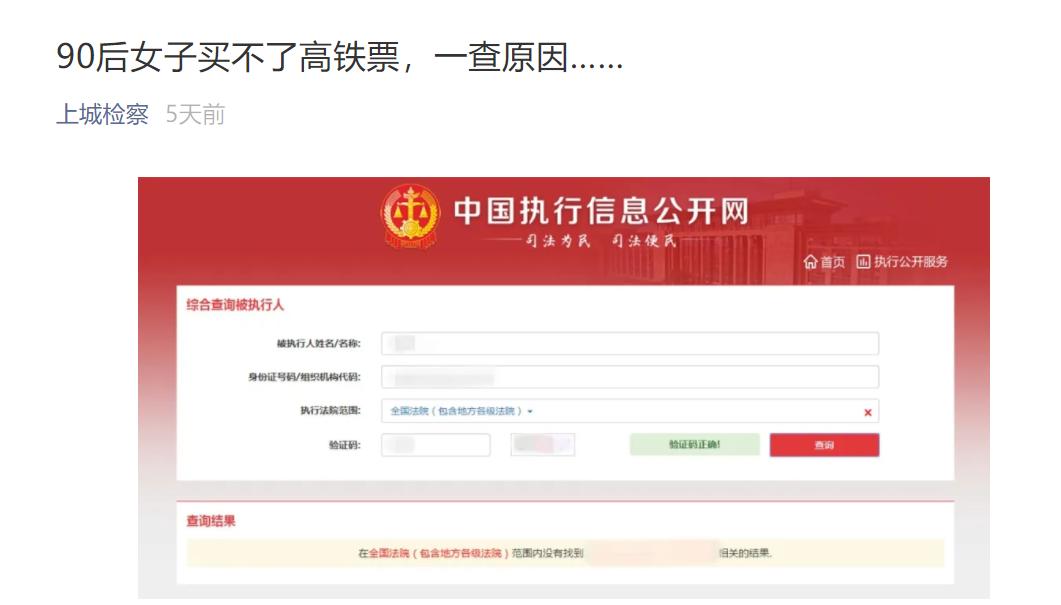Click the 执行公开服务 chart icon
The width and height of the screenshot is (1061, 605).
(863, 261)
